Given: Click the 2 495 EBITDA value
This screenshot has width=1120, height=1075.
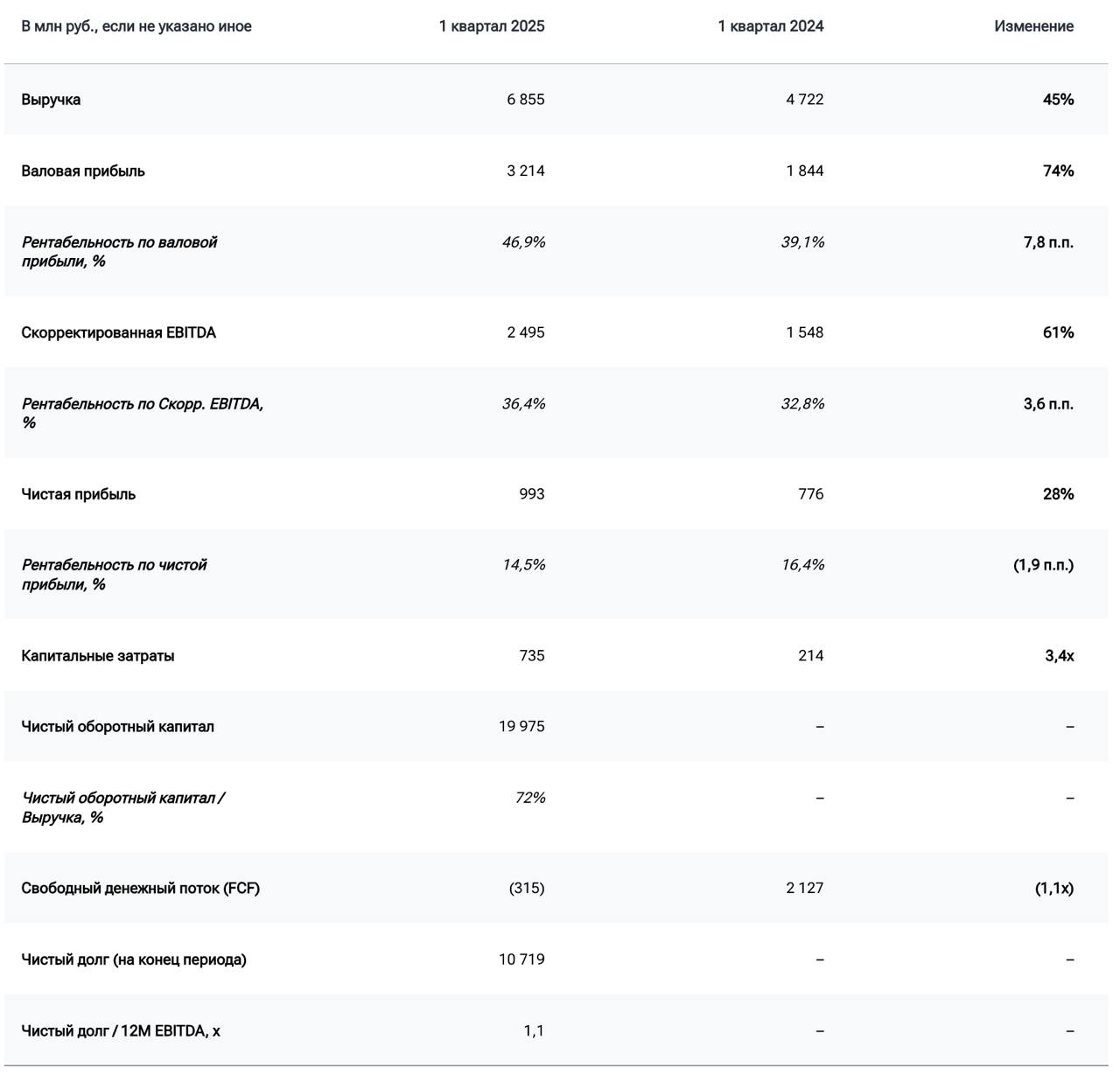Looking at the screenshot, I should (x=525, y=332).
